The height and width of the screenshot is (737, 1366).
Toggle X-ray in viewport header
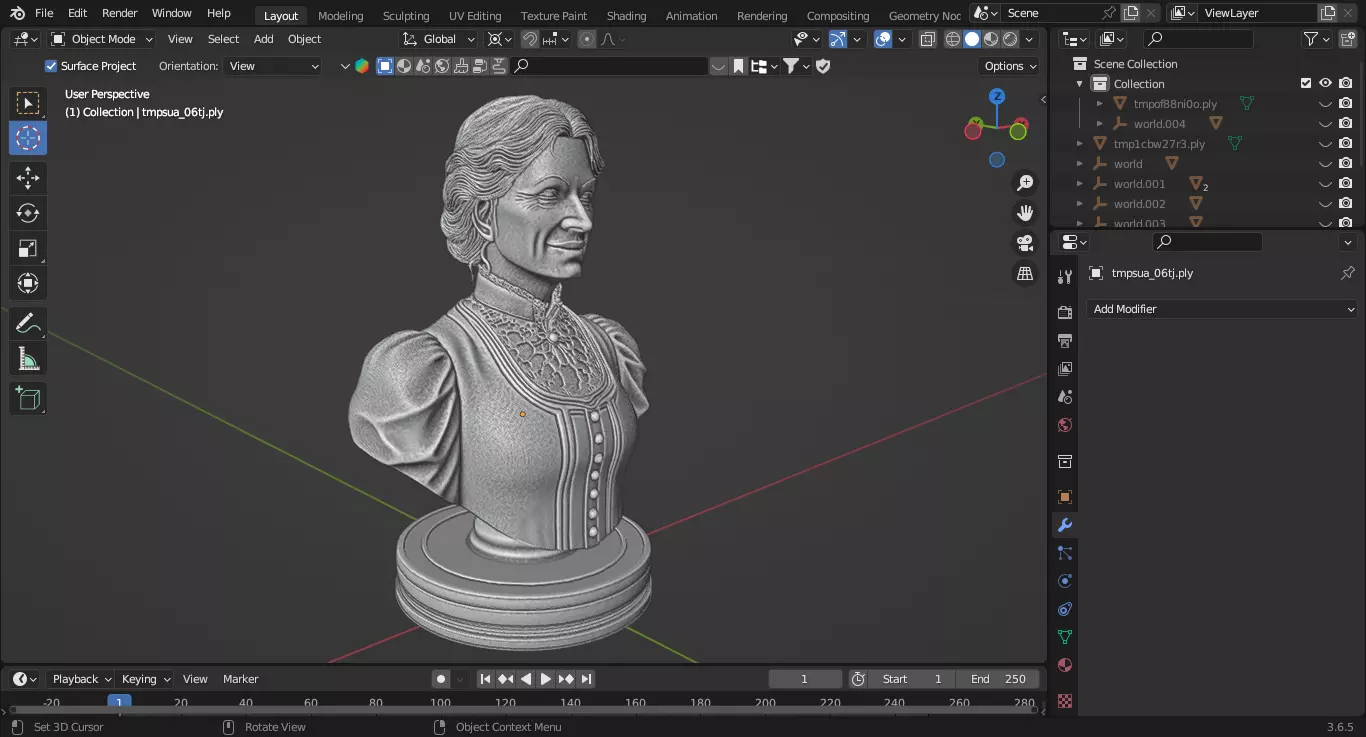coord(927,39)
